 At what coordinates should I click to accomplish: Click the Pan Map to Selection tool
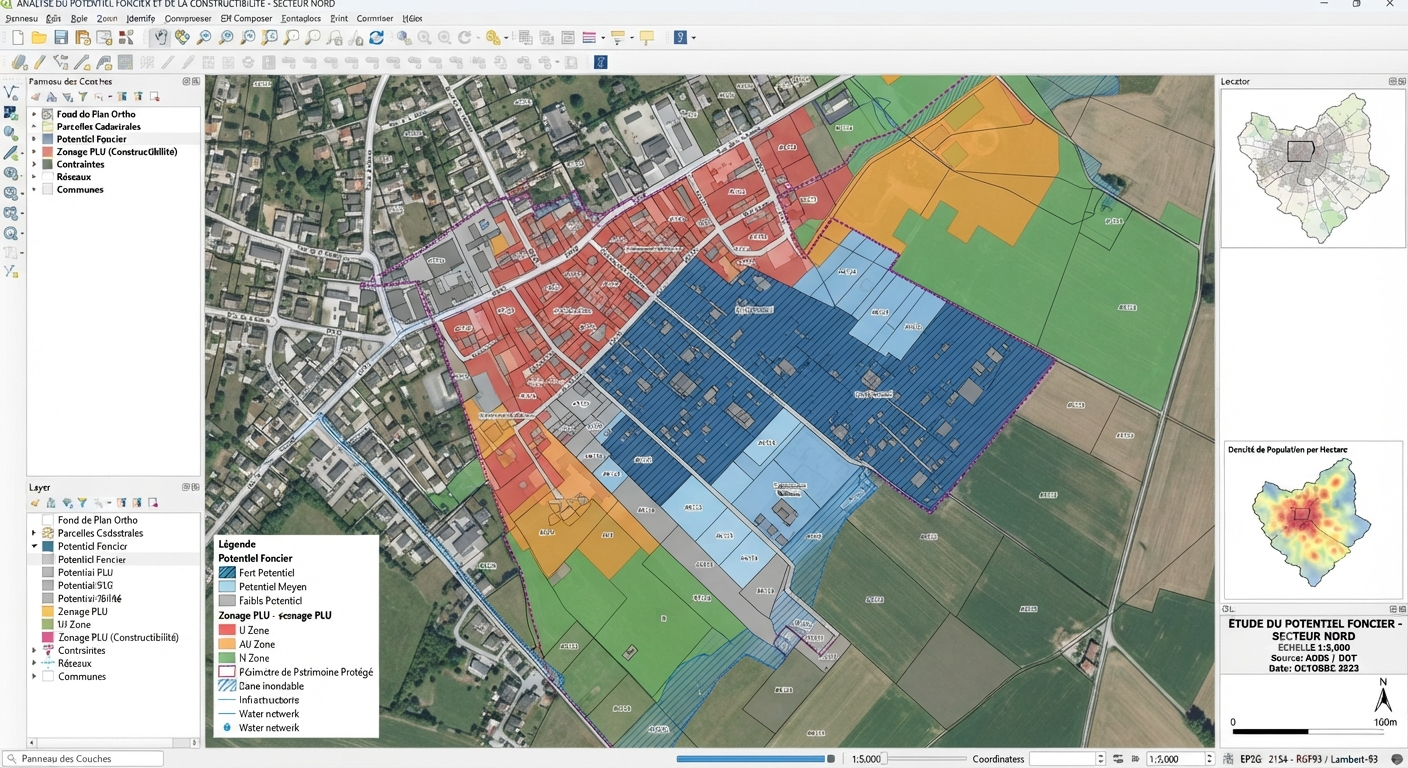pyautogui.click(x=182, y=38)
